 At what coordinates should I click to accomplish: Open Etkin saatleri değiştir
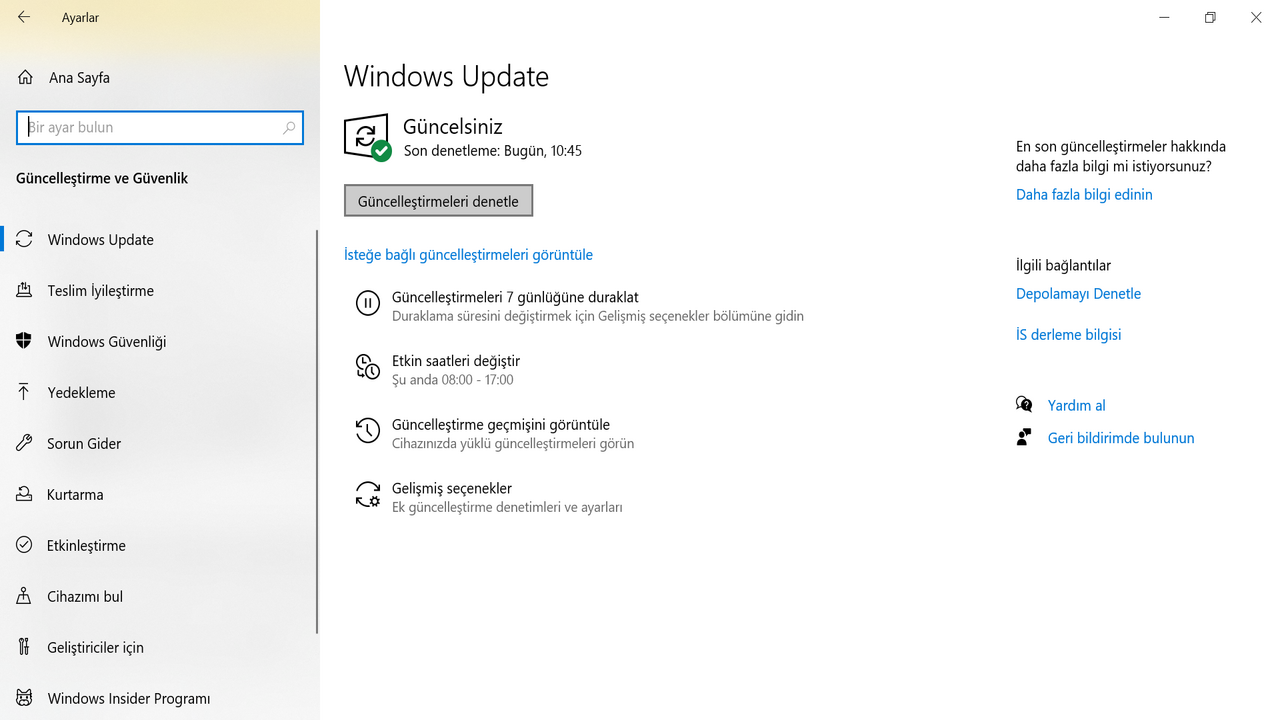440,370
